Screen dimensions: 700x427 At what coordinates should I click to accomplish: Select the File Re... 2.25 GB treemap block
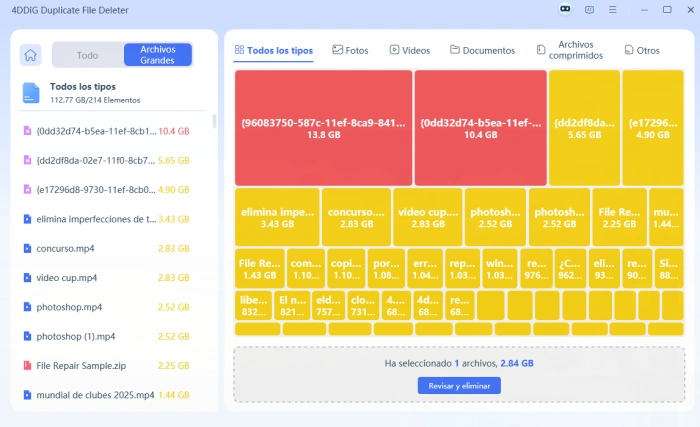tap(620, 217)
